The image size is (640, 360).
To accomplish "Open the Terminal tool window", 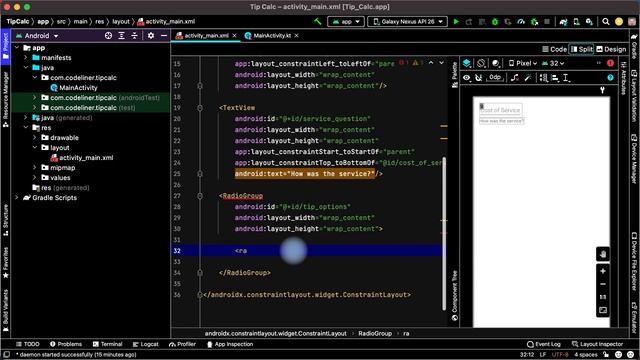I will click(107, 344).
